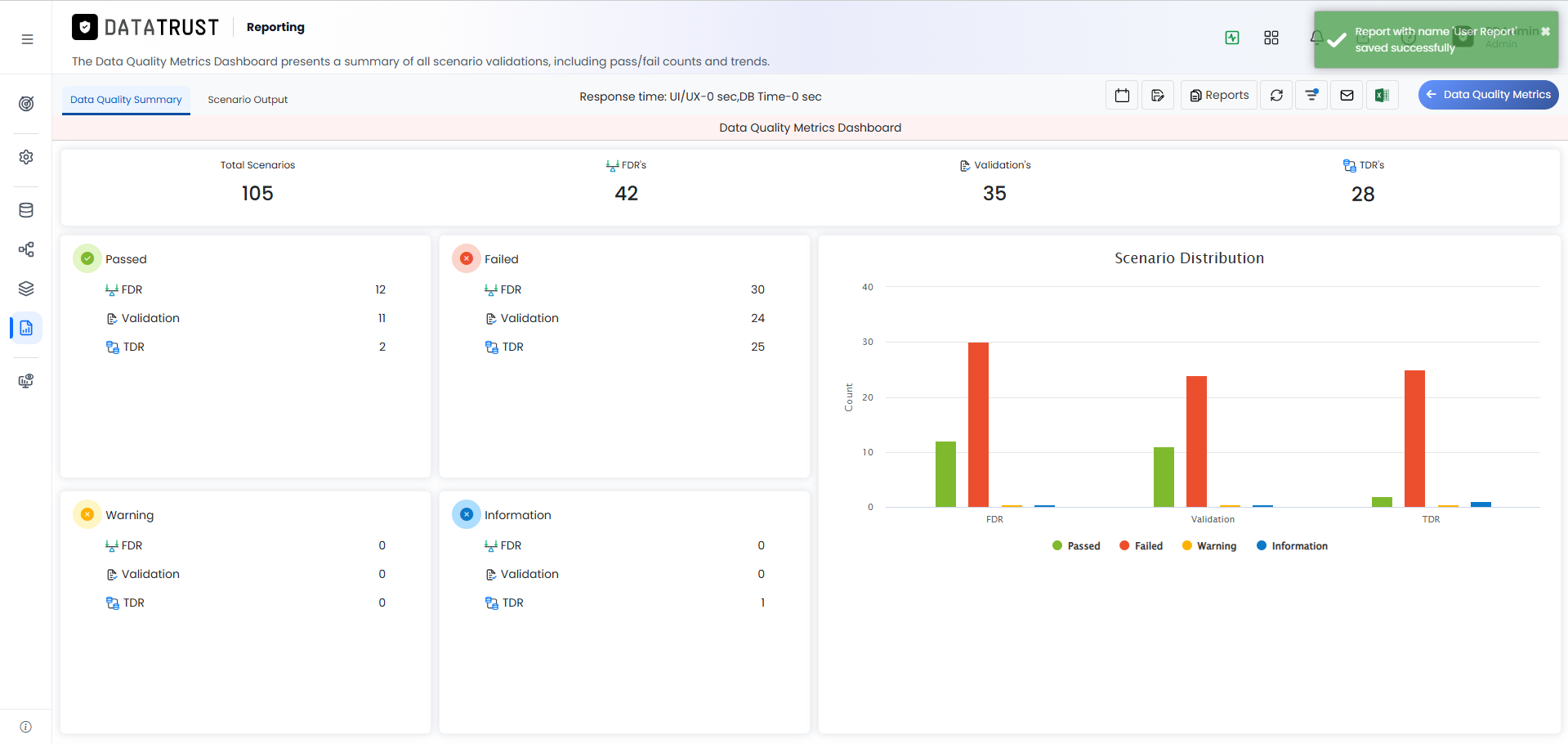
Task: Click the red Failed bar for TDR
Action: point(1414,438)
